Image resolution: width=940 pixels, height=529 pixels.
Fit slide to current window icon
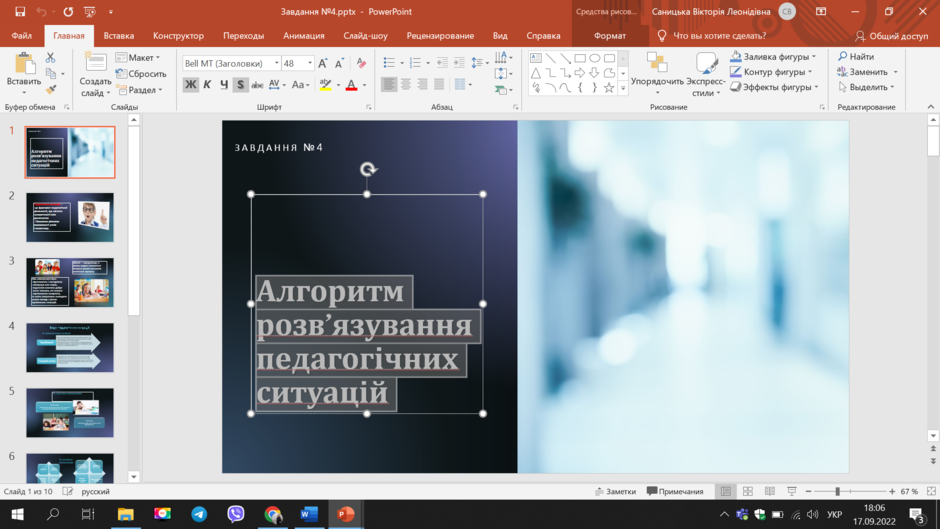(931, 491)
